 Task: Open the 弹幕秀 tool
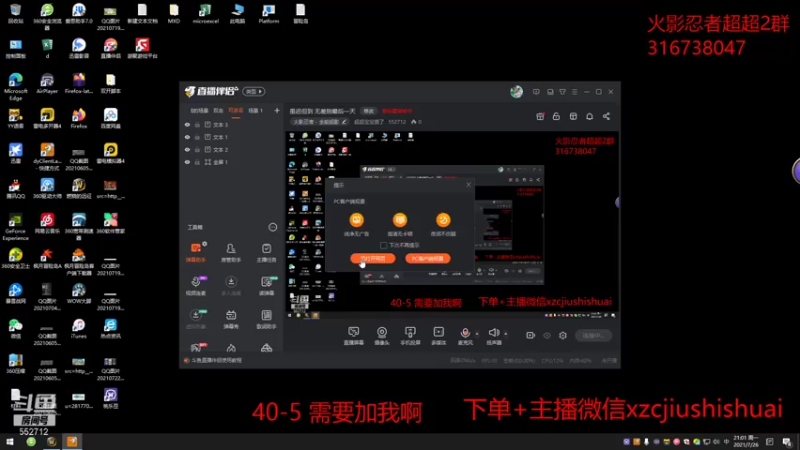(231, 319)
